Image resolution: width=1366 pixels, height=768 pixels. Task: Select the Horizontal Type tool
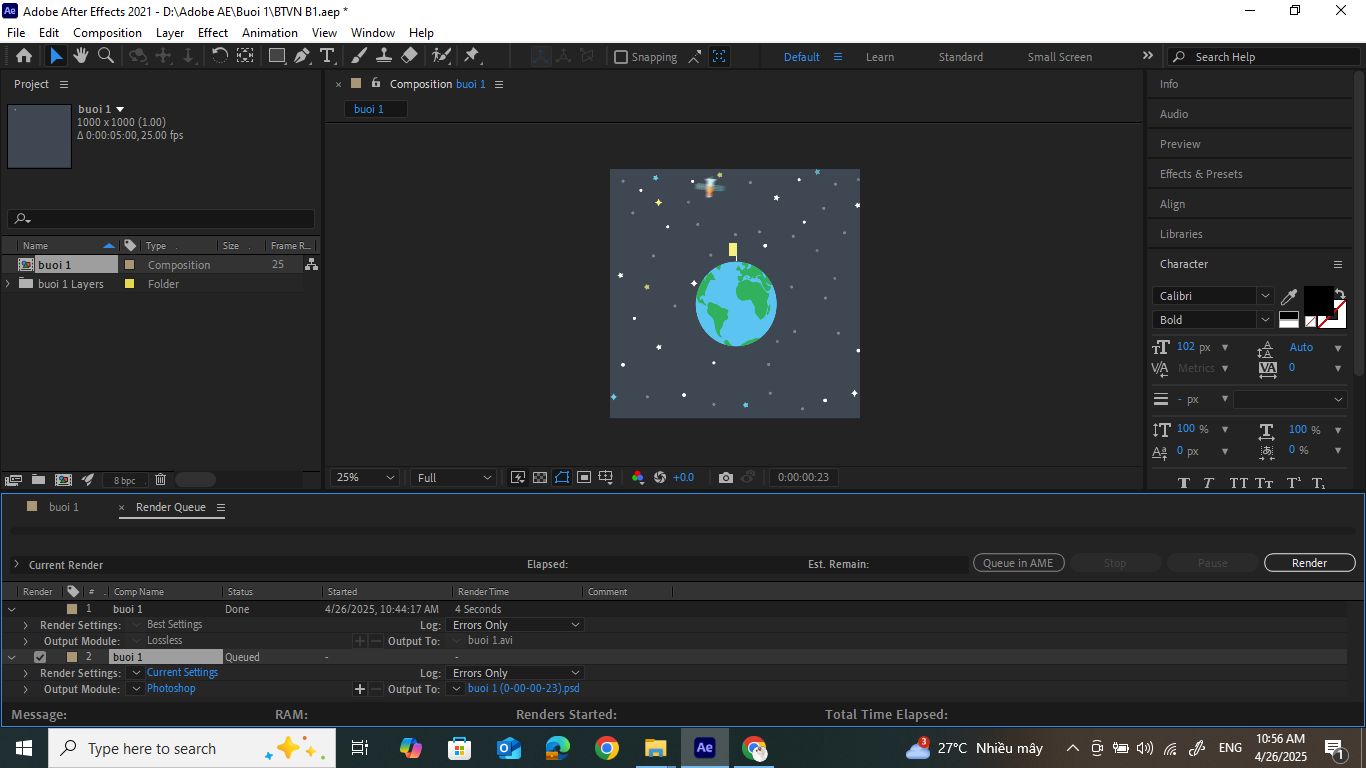327,56
